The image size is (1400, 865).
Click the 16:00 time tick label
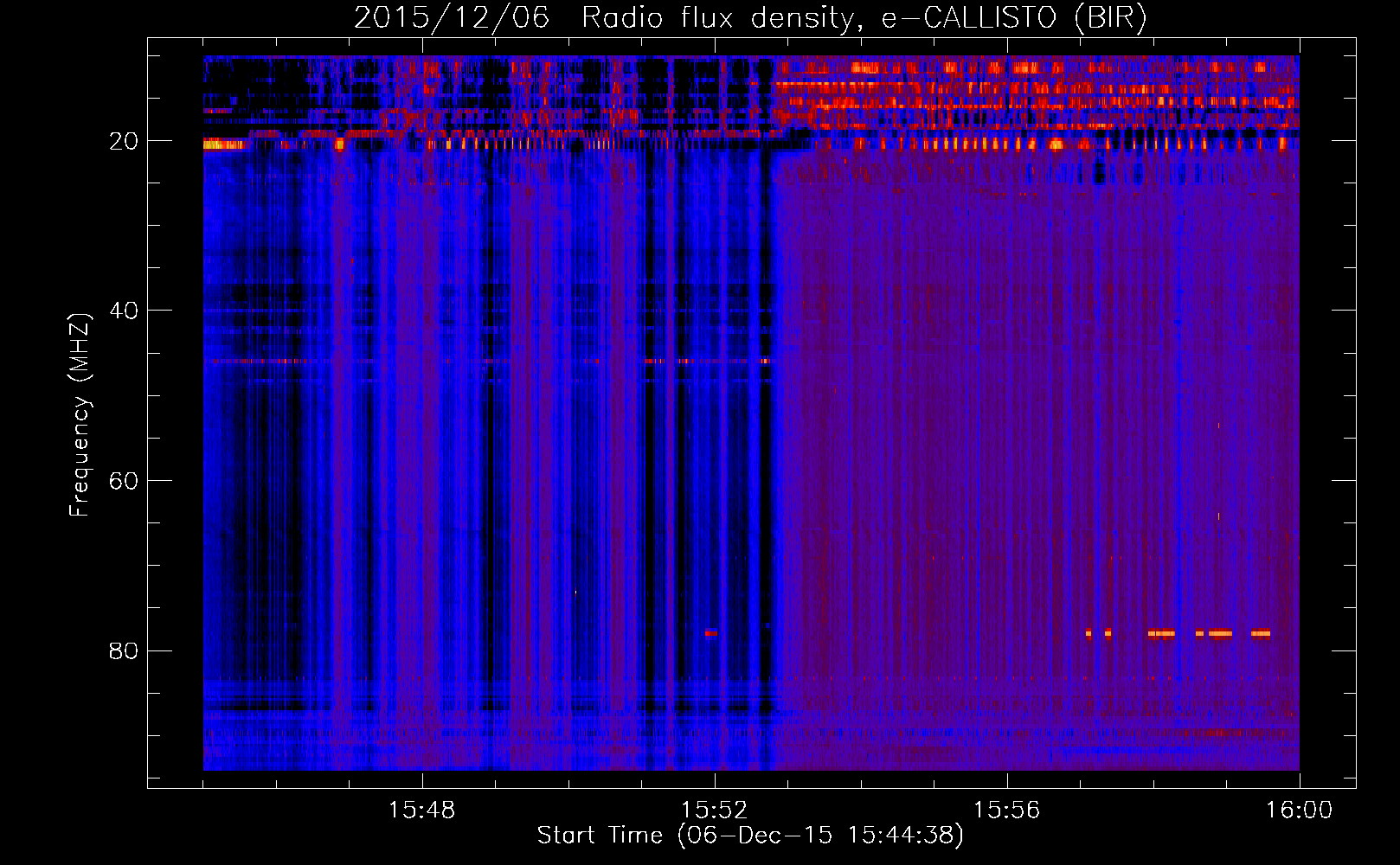1299,811
